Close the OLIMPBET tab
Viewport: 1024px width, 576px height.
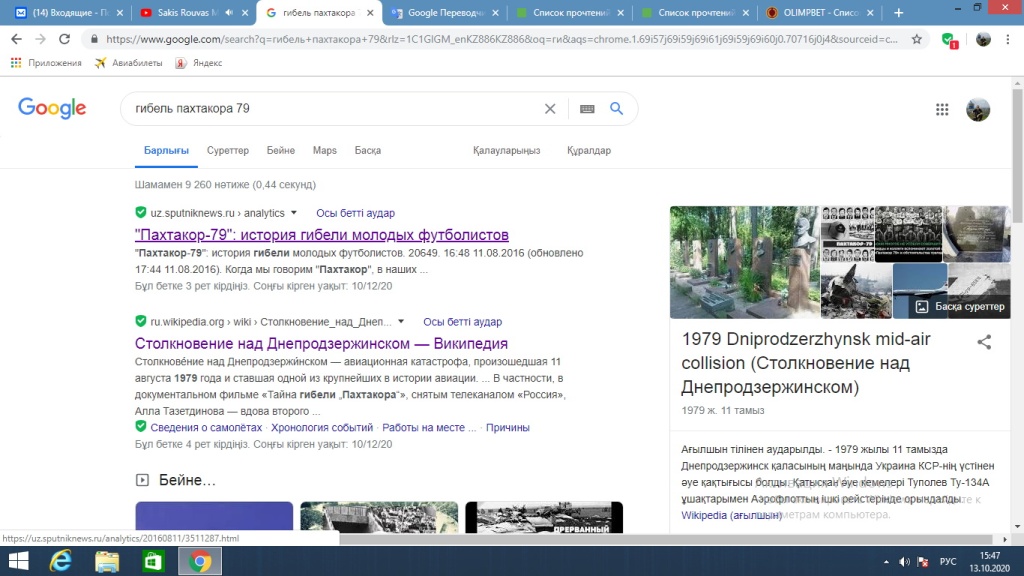pyautogui.click(x=871, y=12)
